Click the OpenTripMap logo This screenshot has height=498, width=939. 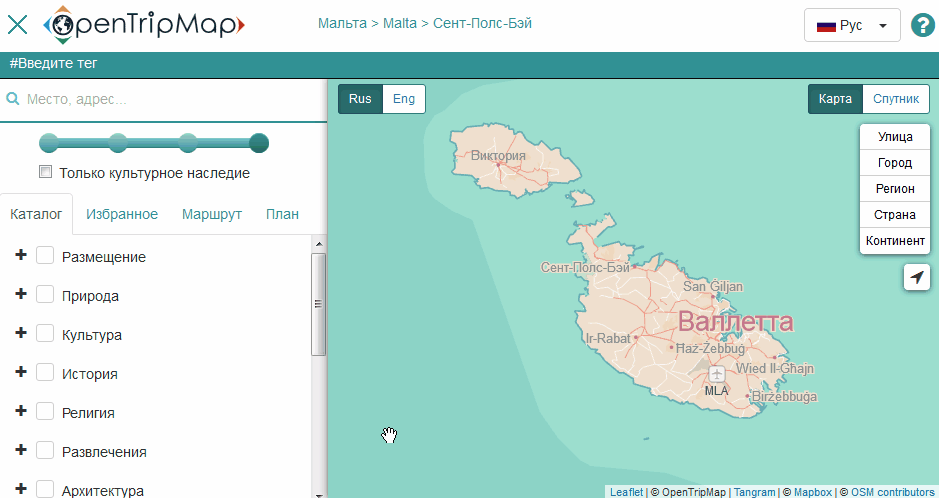pos(144,24)
